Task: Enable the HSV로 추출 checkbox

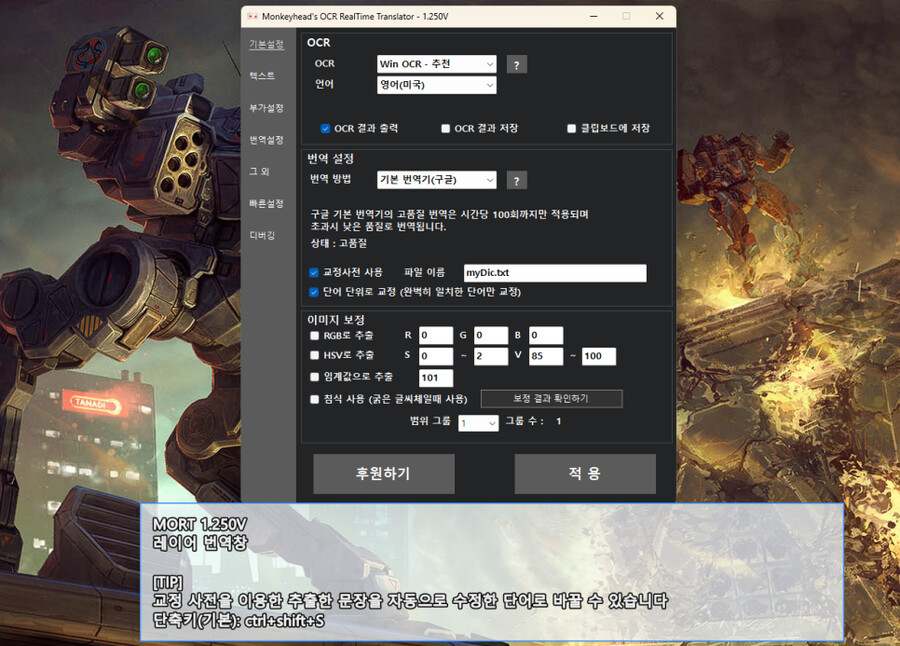Action: pyautogui.click(x=315, y=355)
